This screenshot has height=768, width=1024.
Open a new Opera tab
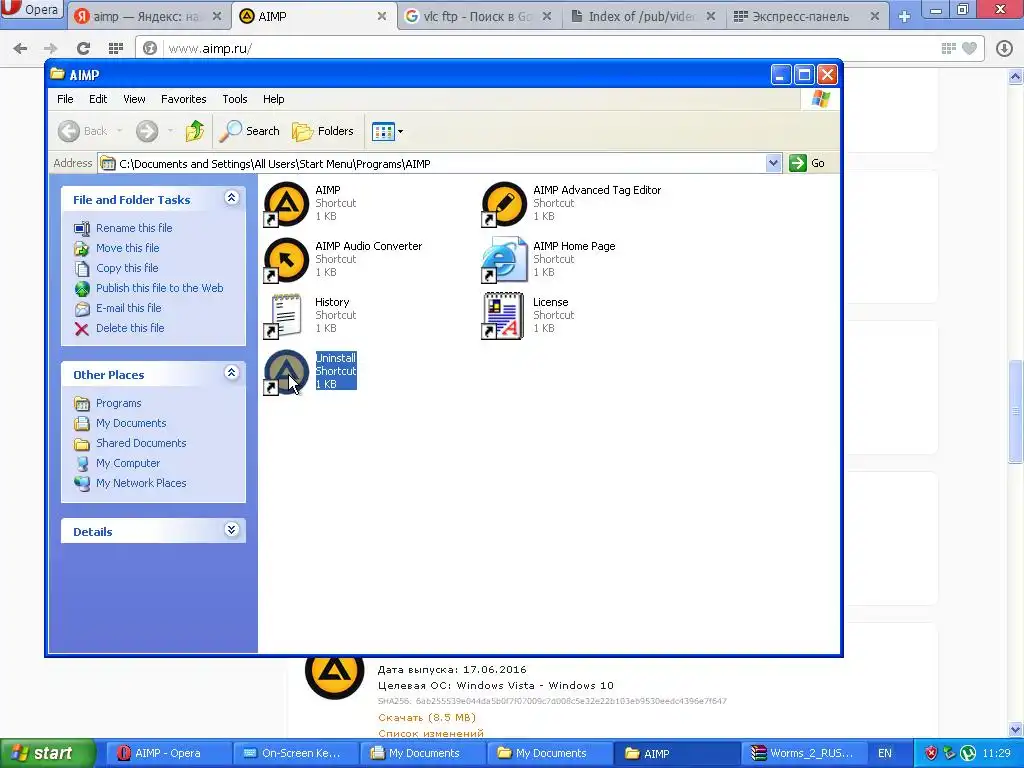pos(904,17)
